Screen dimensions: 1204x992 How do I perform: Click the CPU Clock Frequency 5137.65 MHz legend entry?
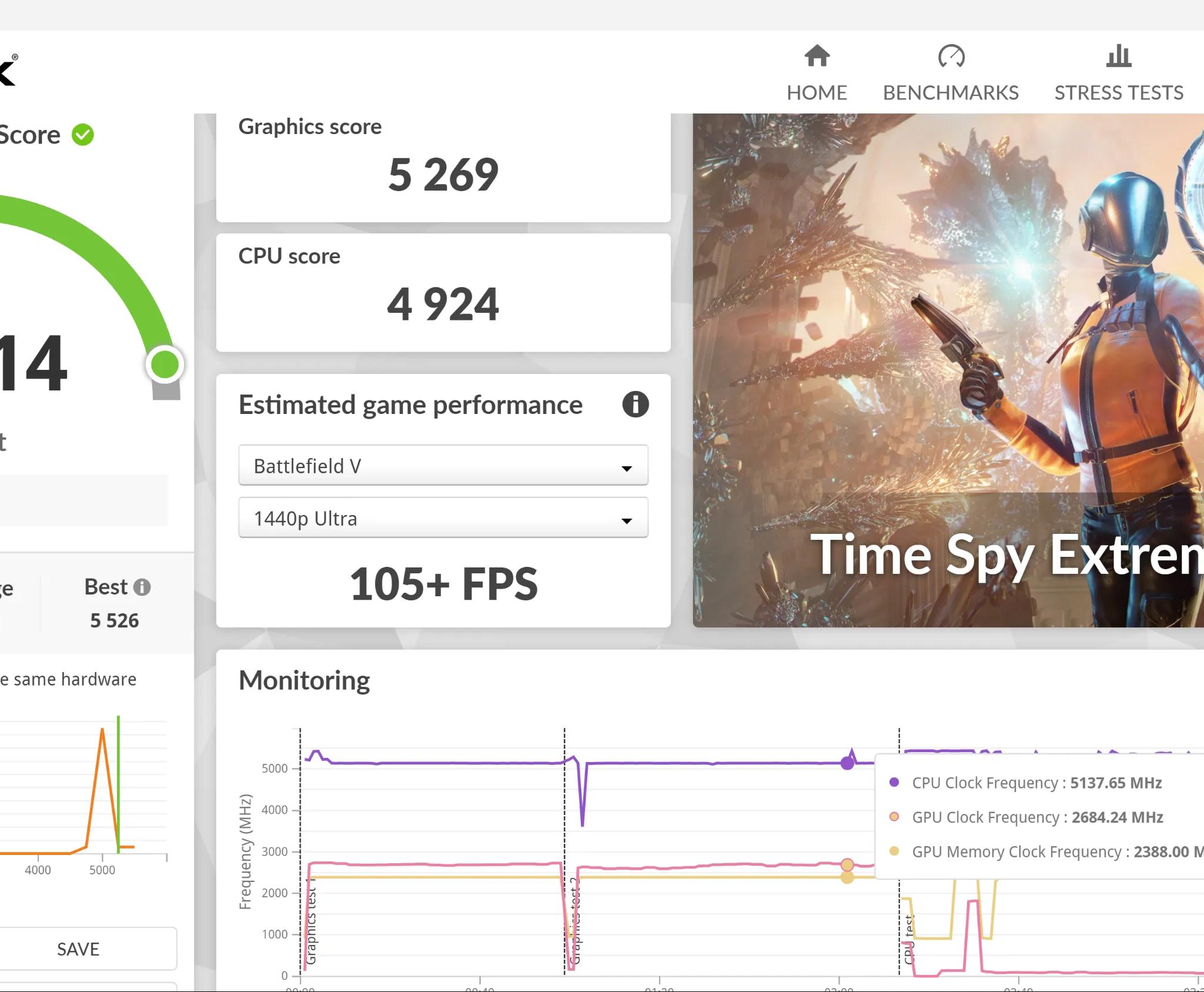(1026, 783)
